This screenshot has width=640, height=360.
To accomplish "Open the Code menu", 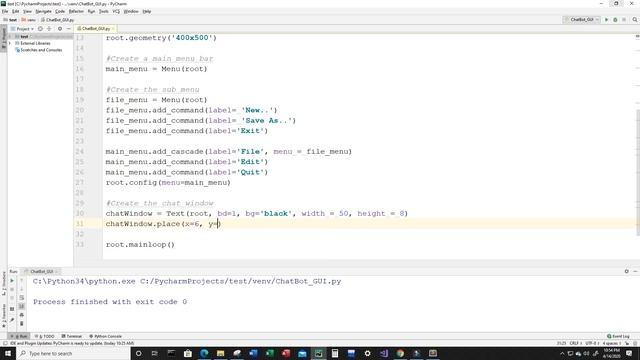I will [60, 11].
